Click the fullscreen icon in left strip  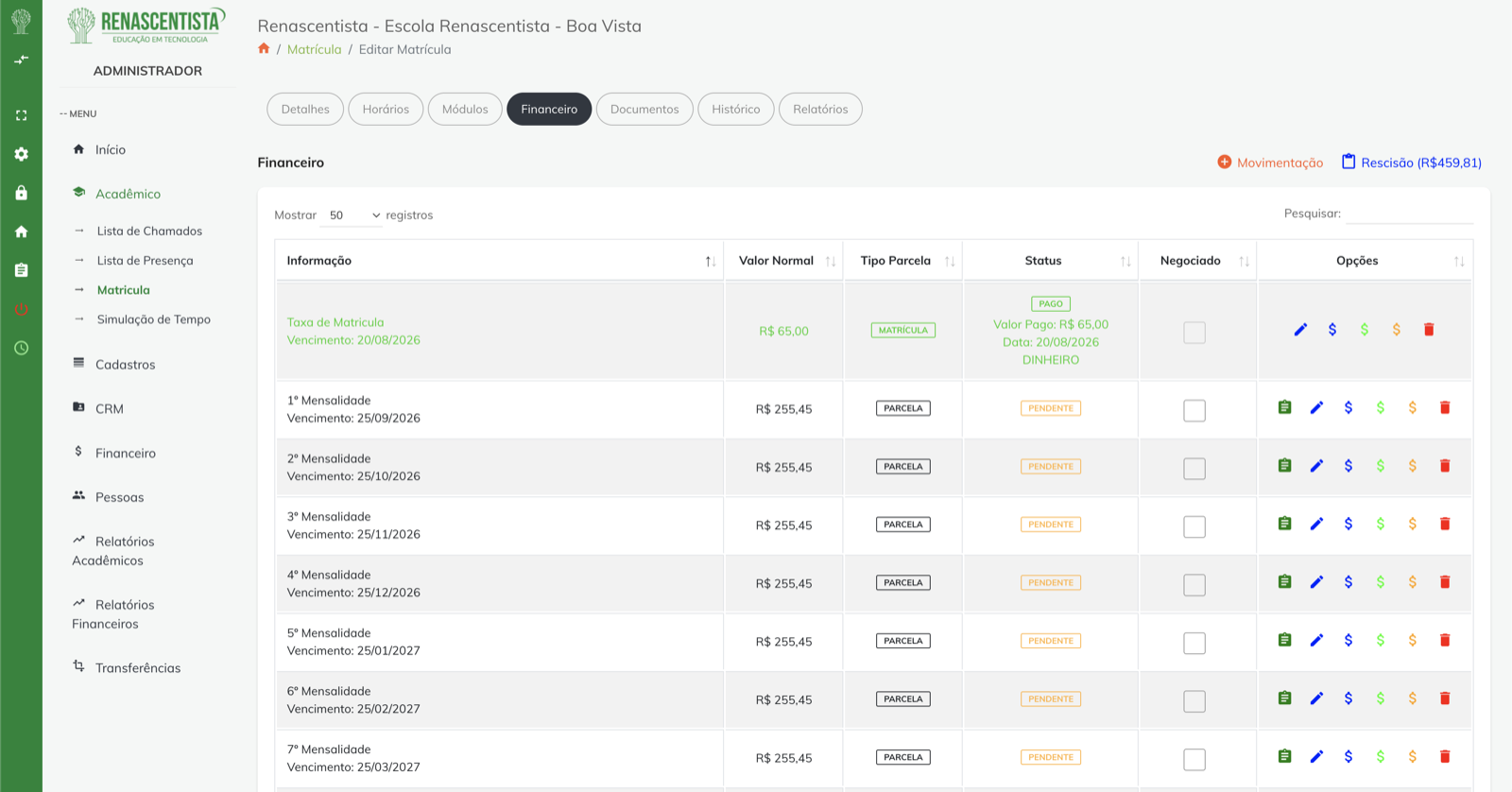21,115
